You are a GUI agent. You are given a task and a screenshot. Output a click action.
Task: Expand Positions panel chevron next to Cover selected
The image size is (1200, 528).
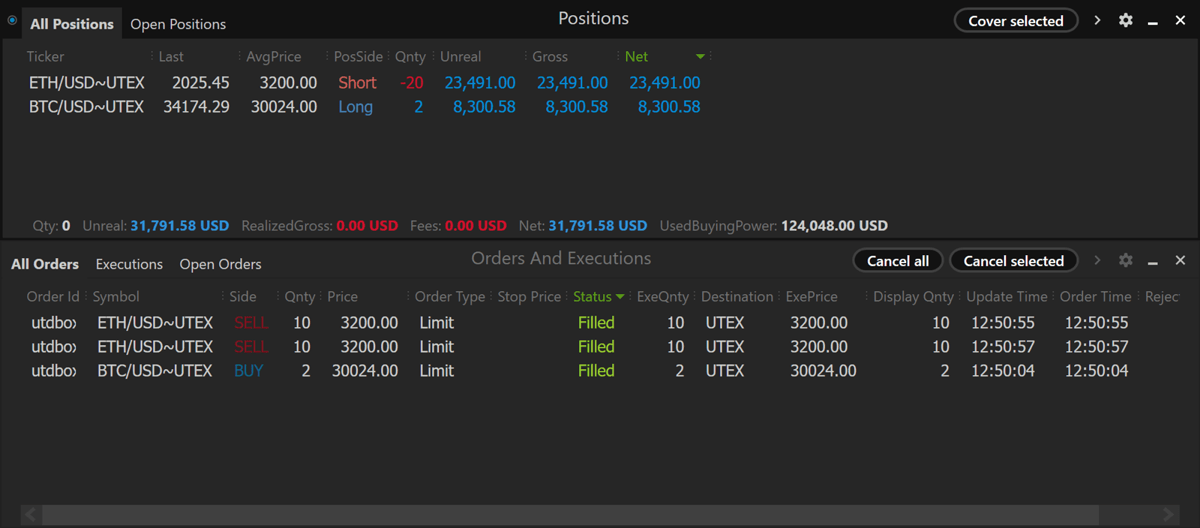pos(1097,20)
